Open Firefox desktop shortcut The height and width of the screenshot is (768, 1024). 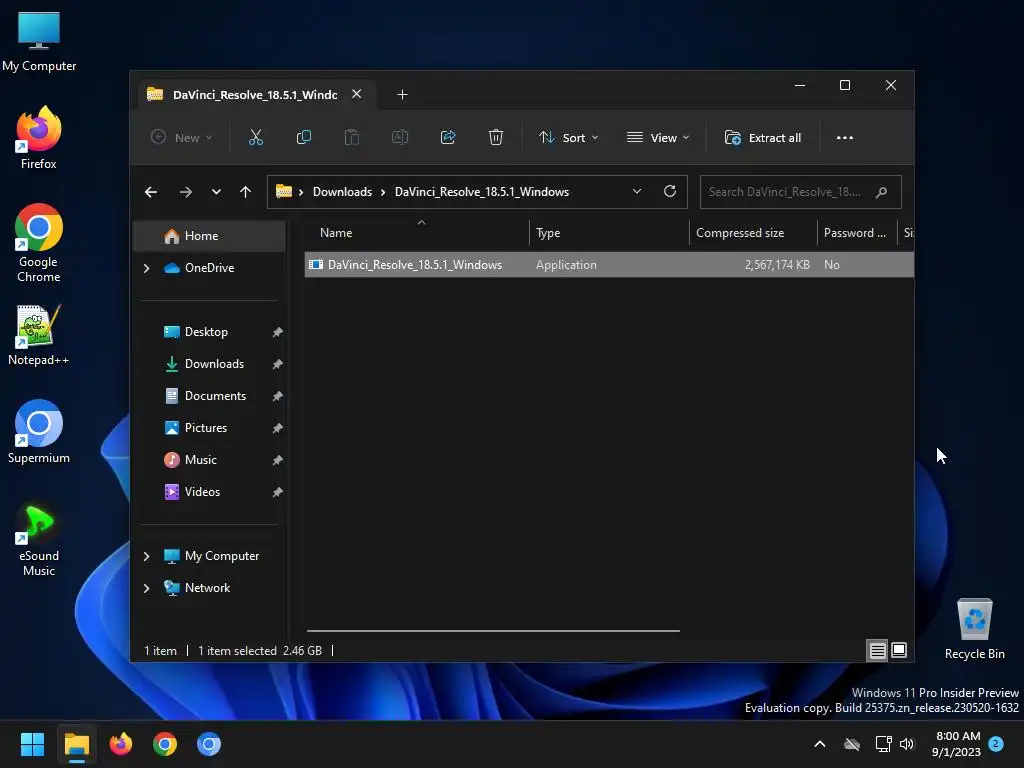(39, 138)
